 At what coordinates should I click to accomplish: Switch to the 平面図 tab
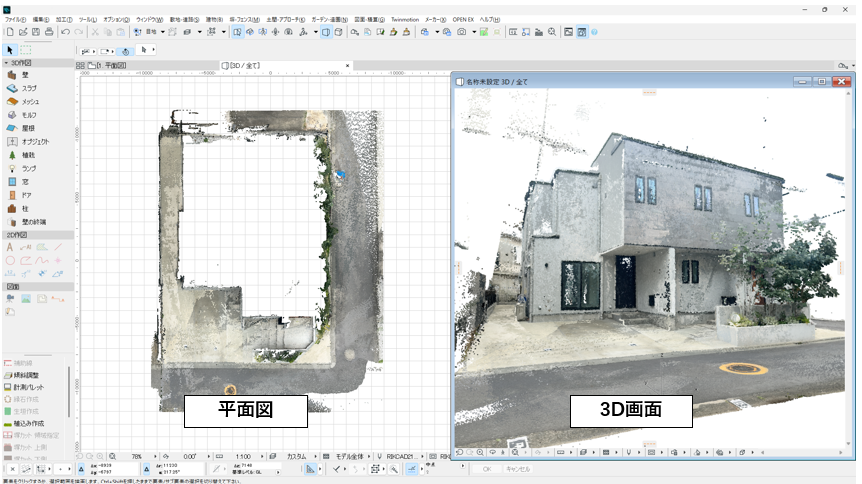pos(110,65)
